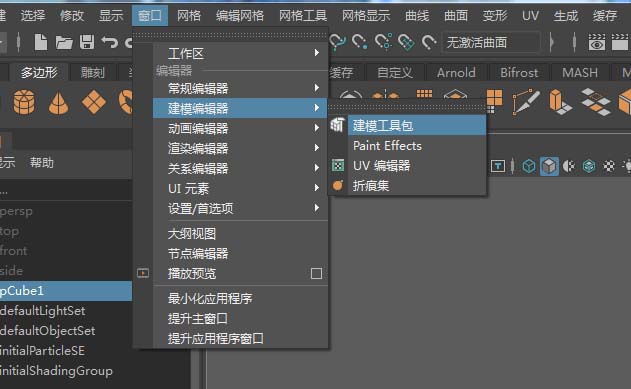Viewport: 631px width, 389px height.
Task: Click the polygon plane shelf icon
Action: tap(93, 102)
